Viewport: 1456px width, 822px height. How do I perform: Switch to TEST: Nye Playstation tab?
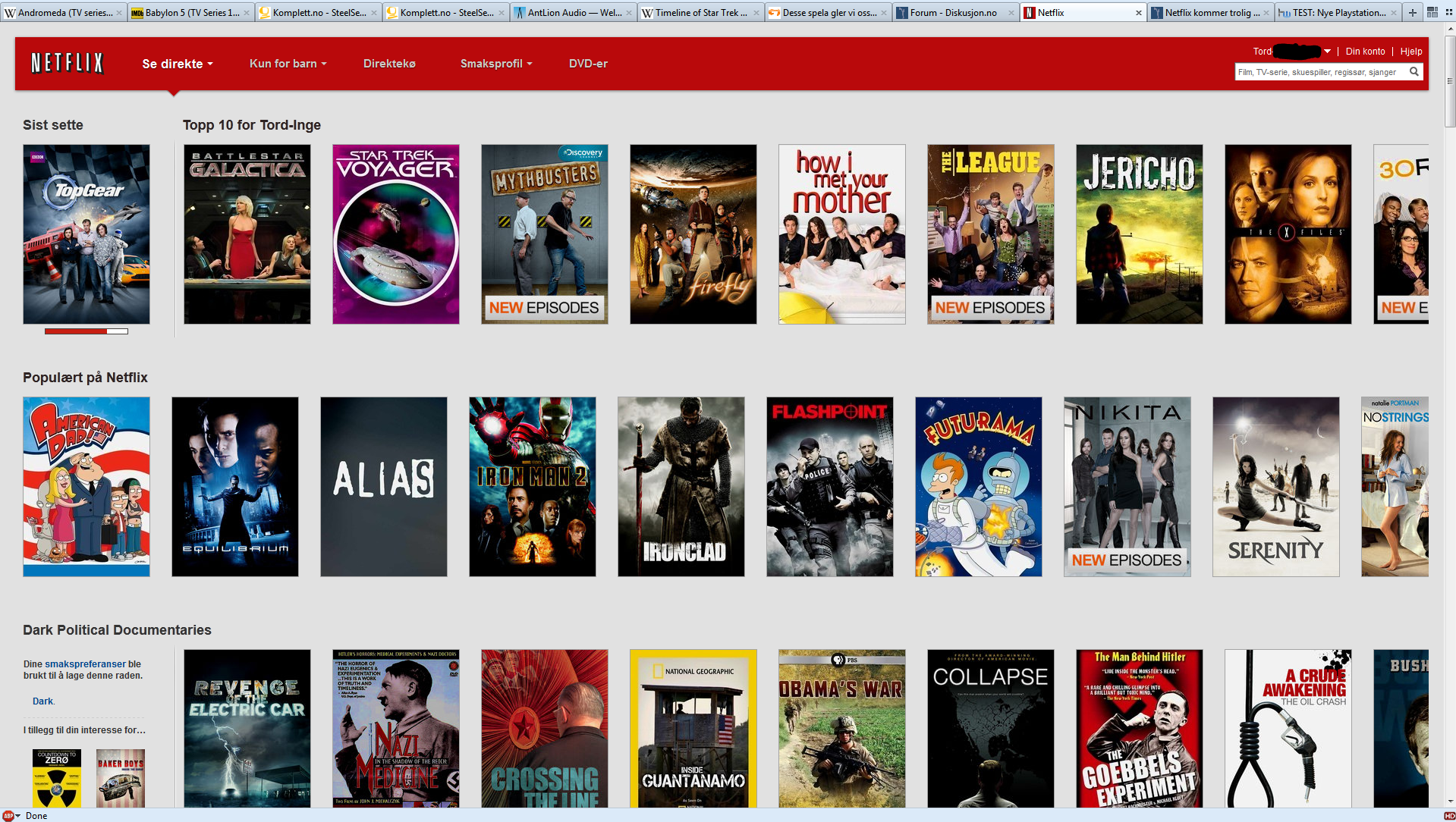(1338, 13)
